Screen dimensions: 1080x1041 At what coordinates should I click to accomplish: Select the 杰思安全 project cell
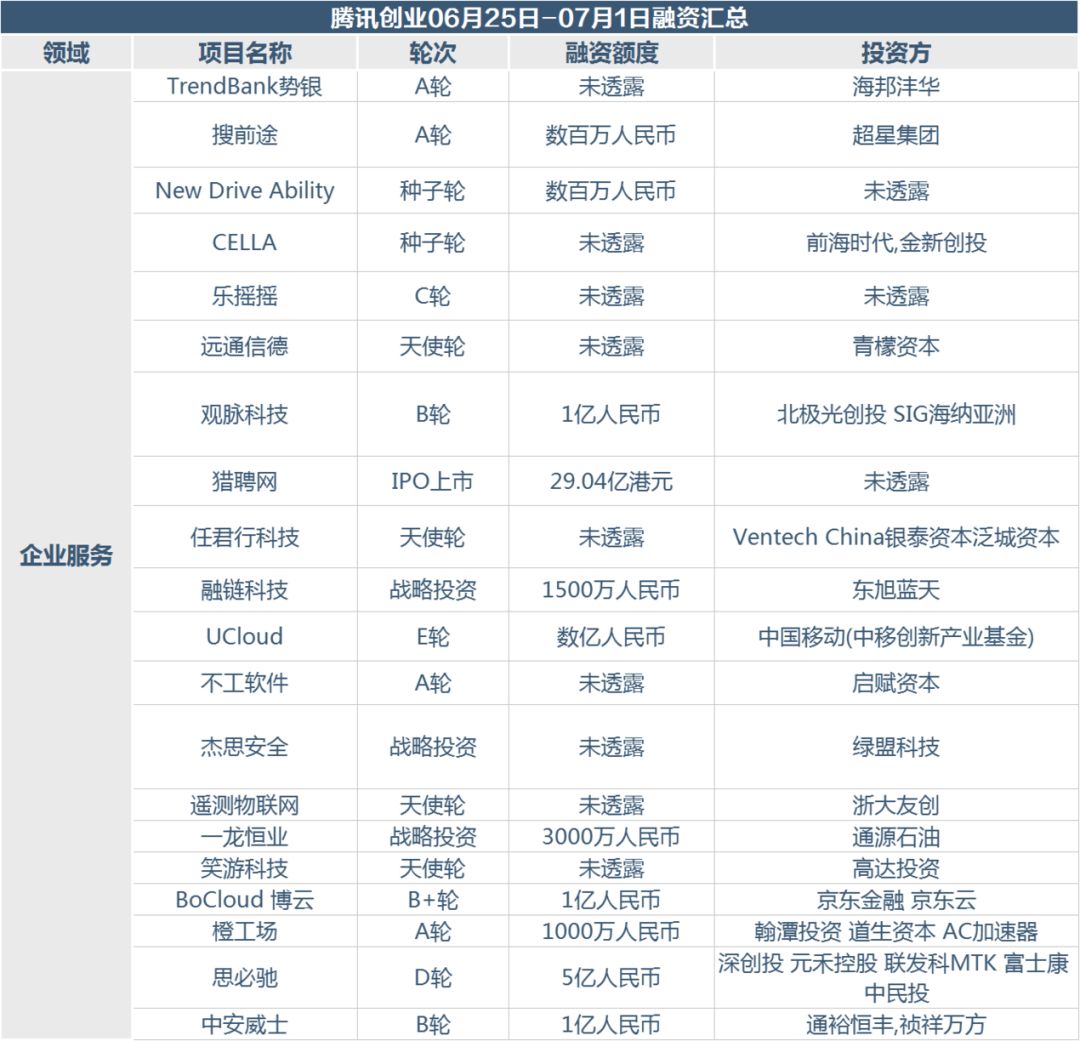click(x=245, y=747)
